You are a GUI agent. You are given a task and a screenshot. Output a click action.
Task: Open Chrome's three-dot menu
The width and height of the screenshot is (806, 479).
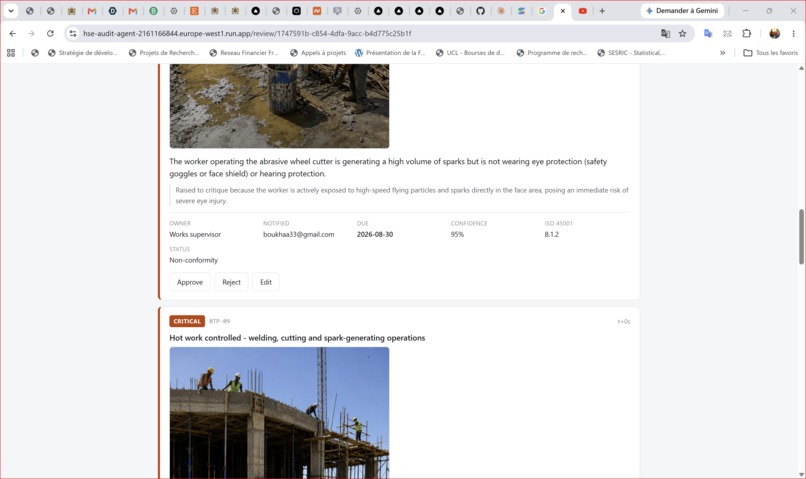(x=793, y=33)
